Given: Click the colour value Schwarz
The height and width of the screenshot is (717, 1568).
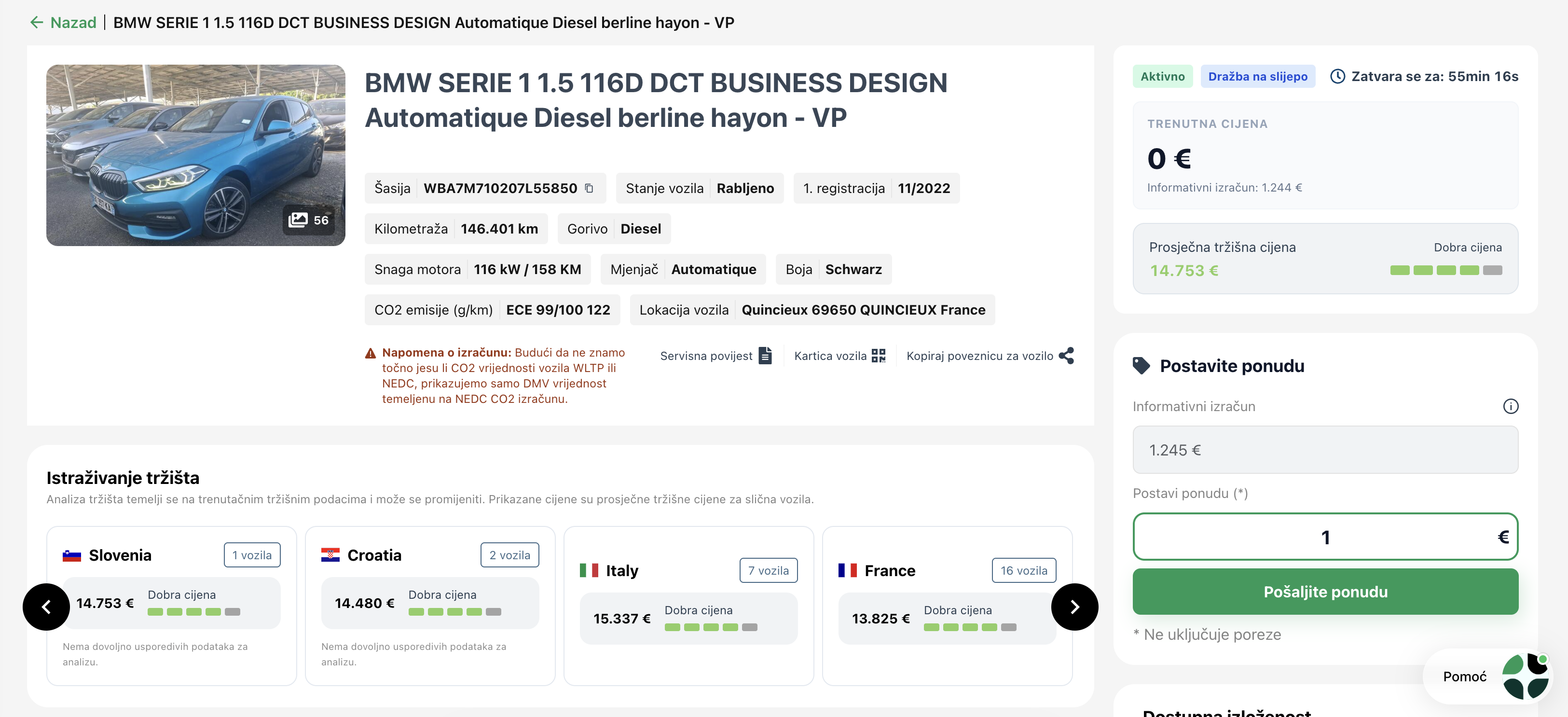Looking at the screenshot, I should point(853,270).
